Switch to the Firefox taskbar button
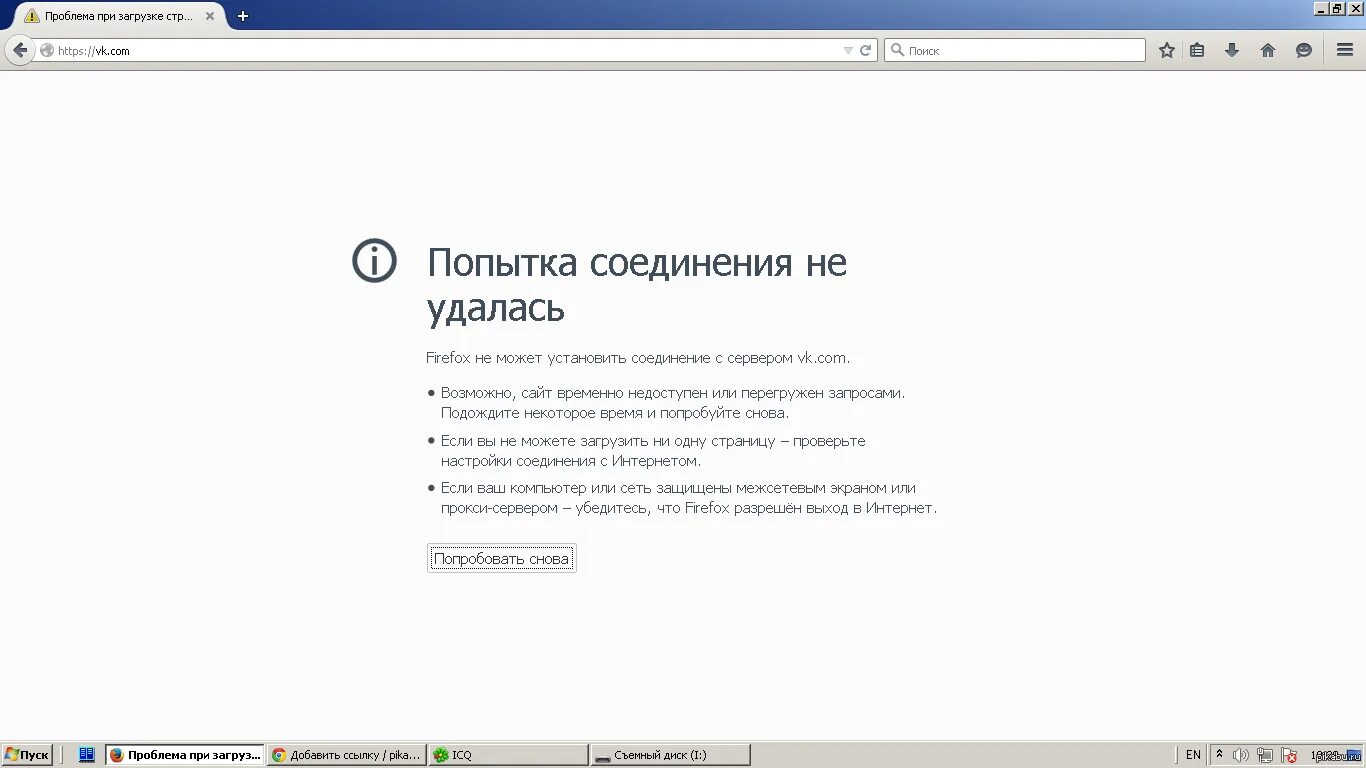Screen dimensions: 1366x768 [185, 755]
